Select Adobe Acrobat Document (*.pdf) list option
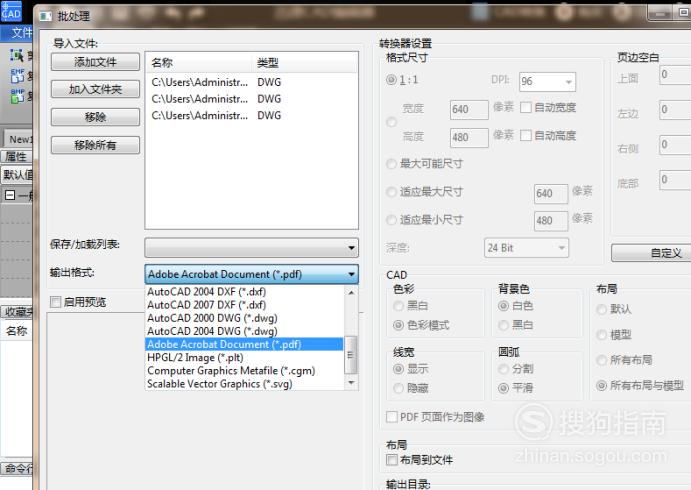The height and width of the screenshot is (490, 691). [244, 344]
